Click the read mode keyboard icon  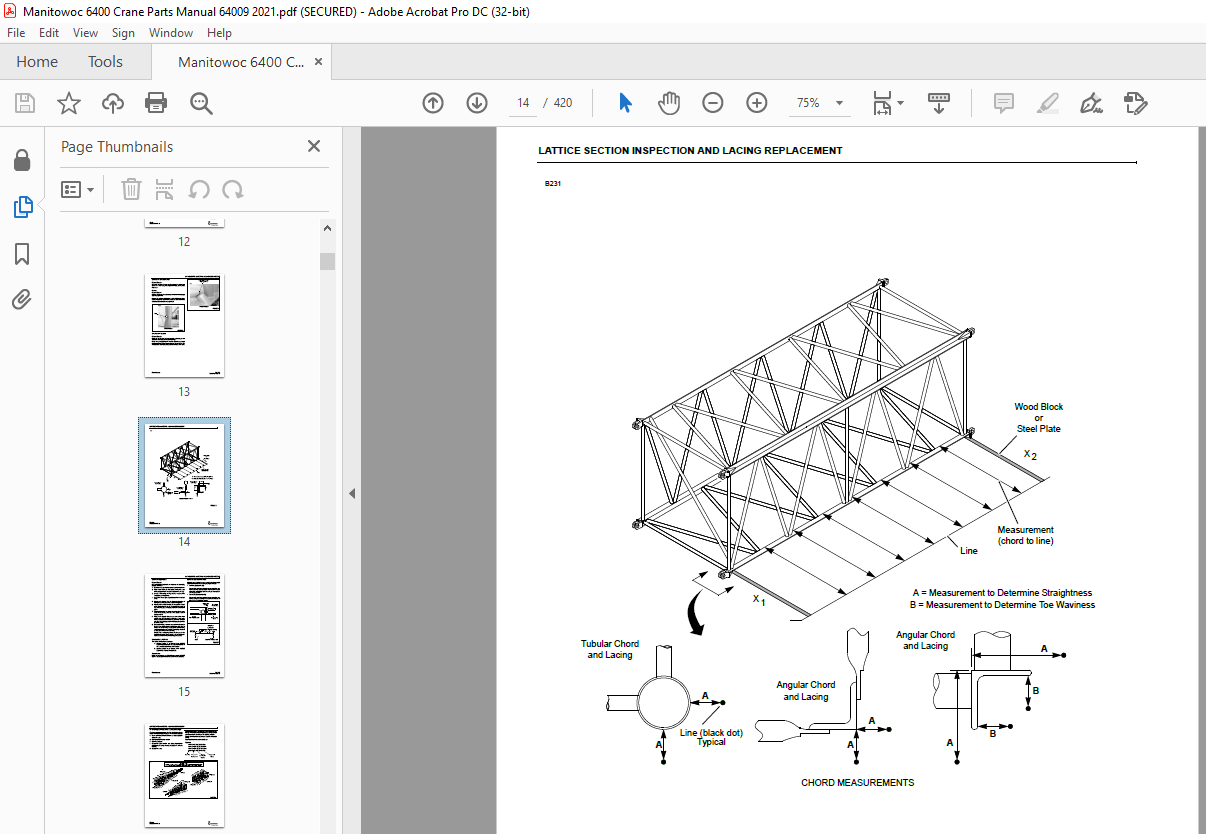[x=939, y=103]
